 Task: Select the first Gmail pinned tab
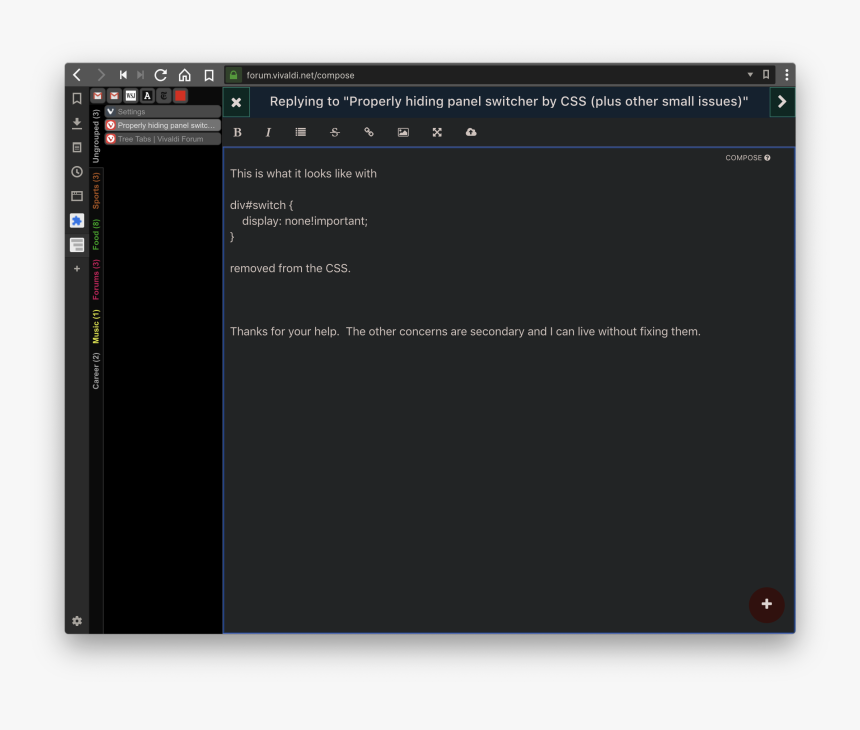click(98, 96)
